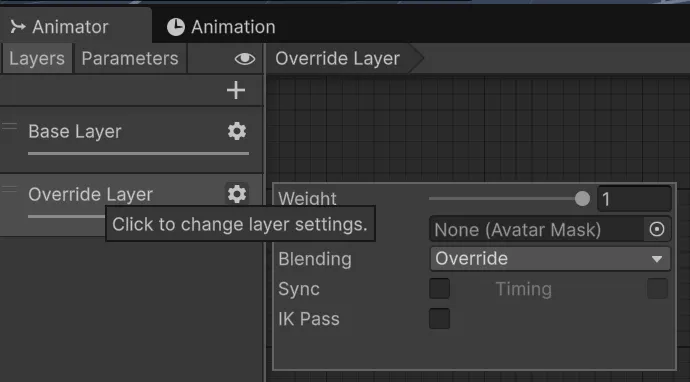This screenshot has height=382, width=690.
Task: Click the plus icon to add layer
Action: pos(236,90)
